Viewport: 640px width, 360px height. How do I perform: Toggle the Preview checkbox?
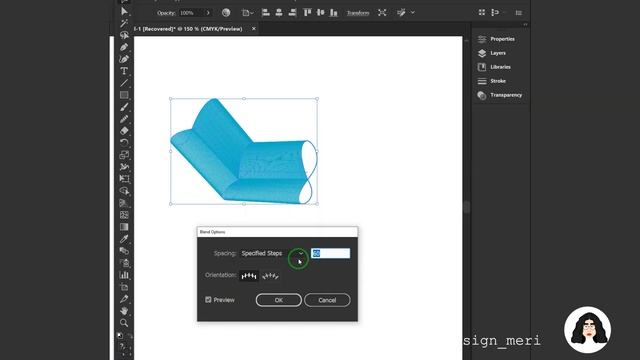208,300
